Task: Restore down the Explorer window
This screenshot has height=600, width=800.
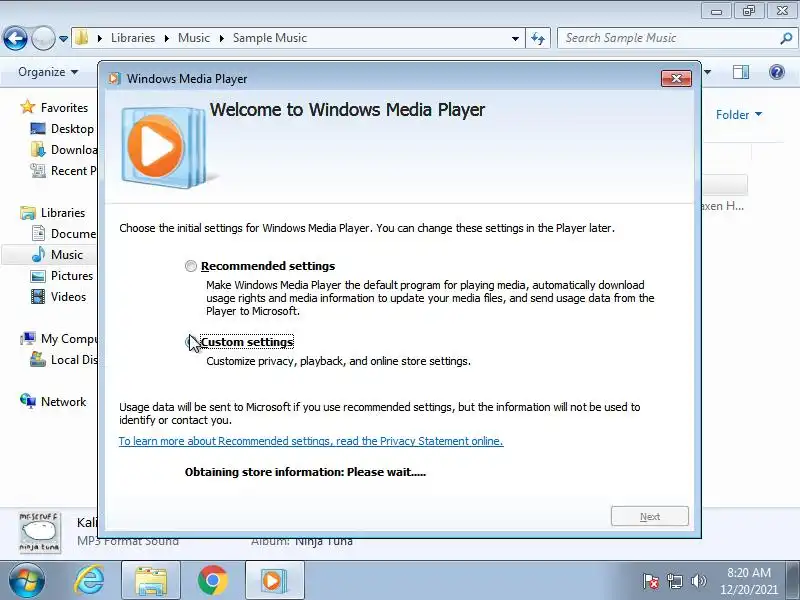Action: click(x=748, y=11)
